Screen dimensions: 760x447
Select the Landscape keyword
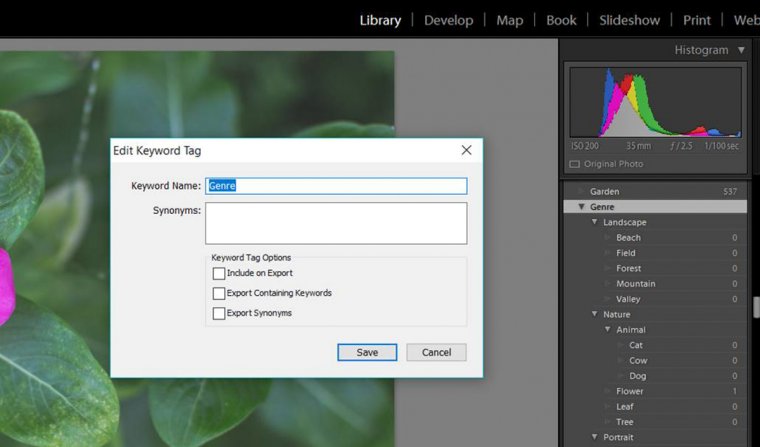[x=625, y=223]
